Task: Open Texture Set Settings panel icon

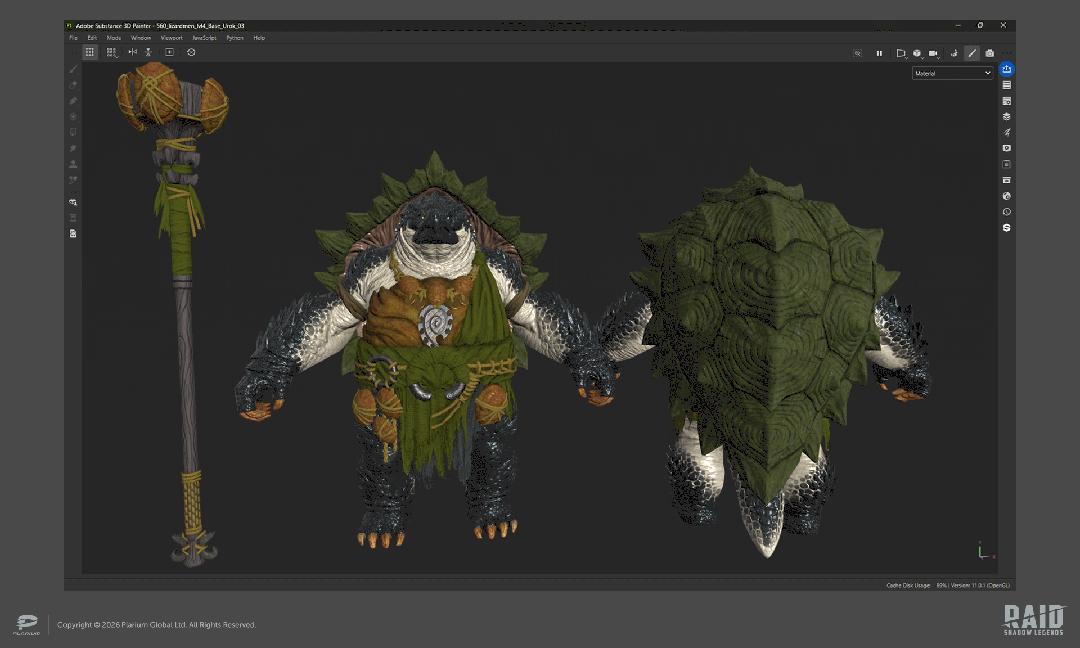Action: tap(1006, 101)
